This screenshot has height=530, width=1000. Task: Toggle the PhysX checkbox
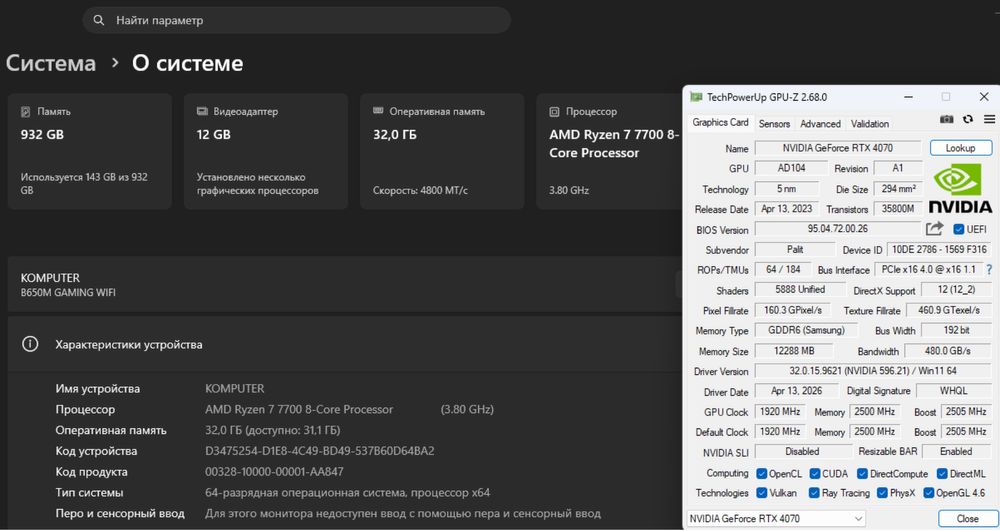[x=882, y=493]
